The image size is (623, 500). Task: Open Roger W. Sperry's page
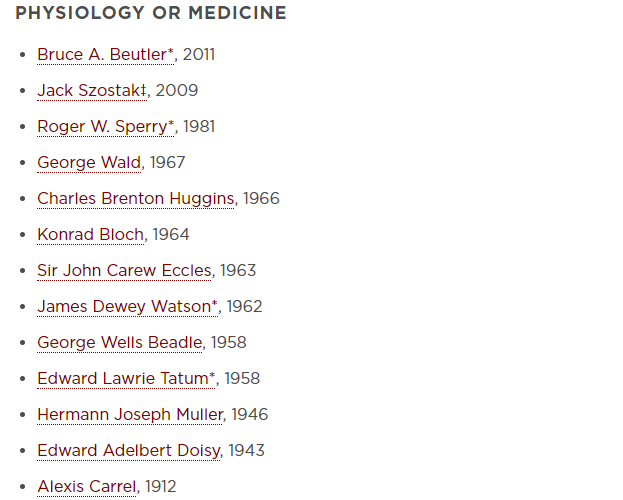[x=105, y=127]
